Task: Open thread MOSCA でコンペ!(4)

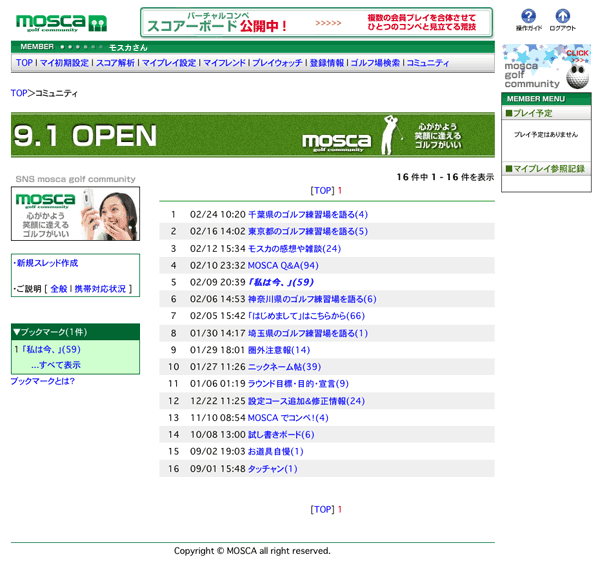Action: tap(288, 418)
